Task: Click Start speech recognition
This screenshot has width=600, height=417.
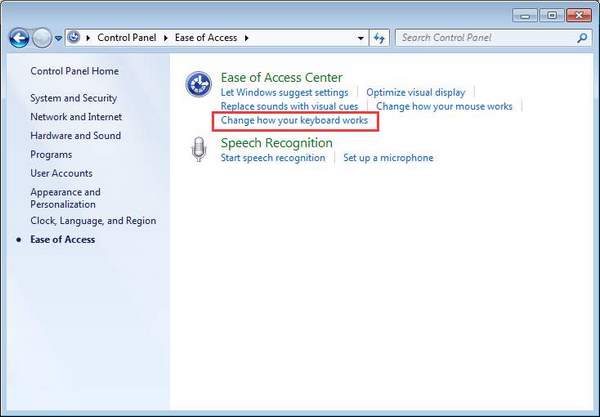Action: coord(273,158)
